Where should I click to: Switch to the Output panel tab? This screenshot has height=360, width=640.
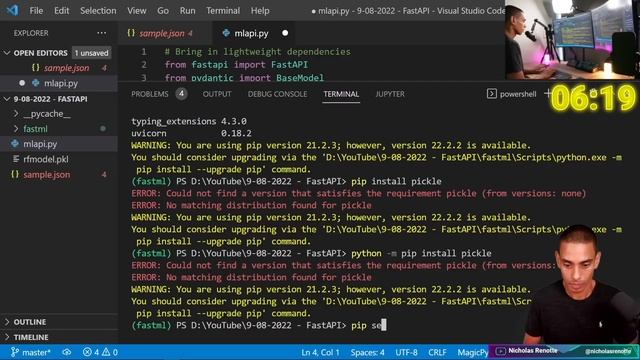217,94
